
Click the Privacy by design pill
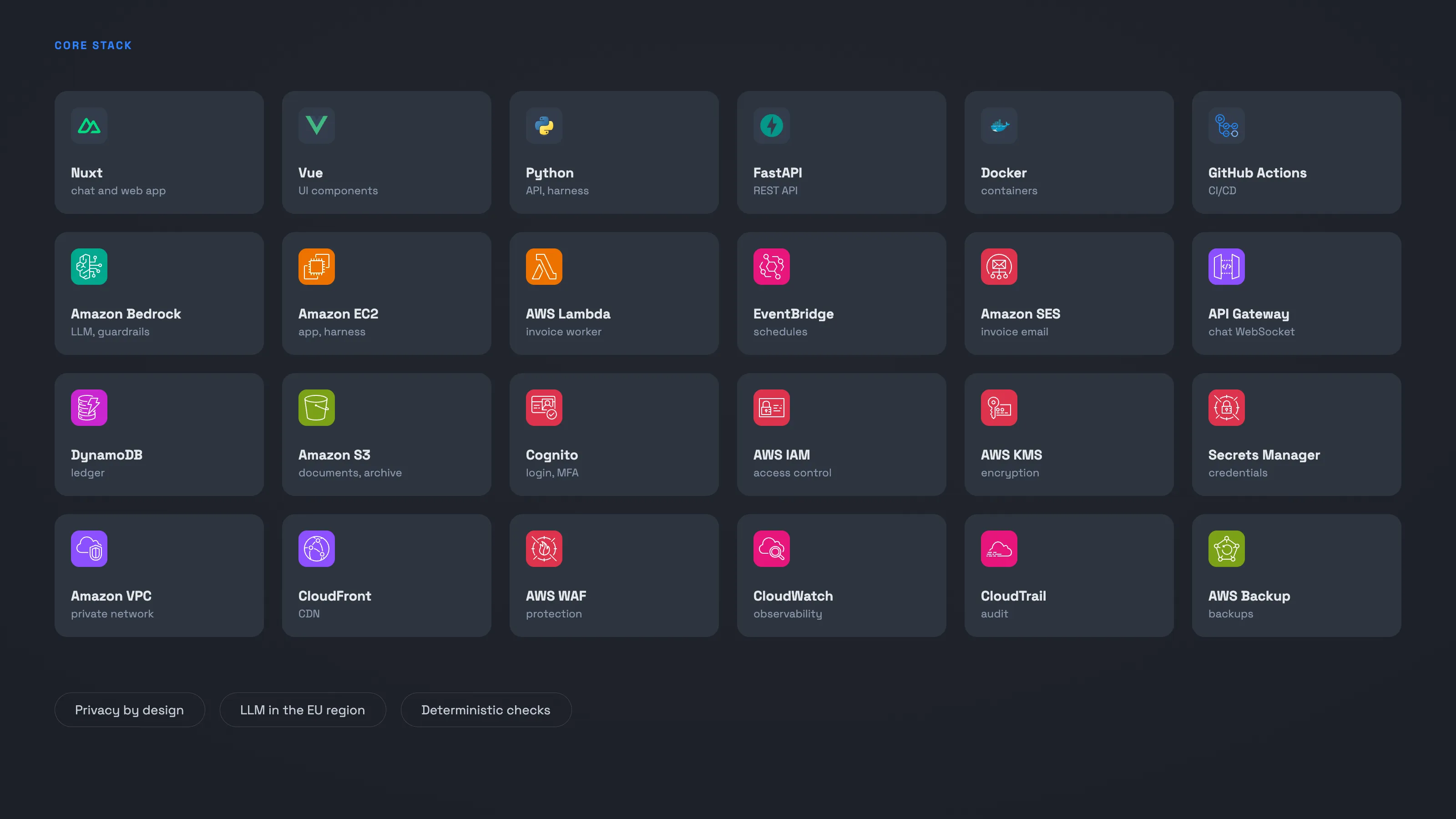tap(129, 710)
